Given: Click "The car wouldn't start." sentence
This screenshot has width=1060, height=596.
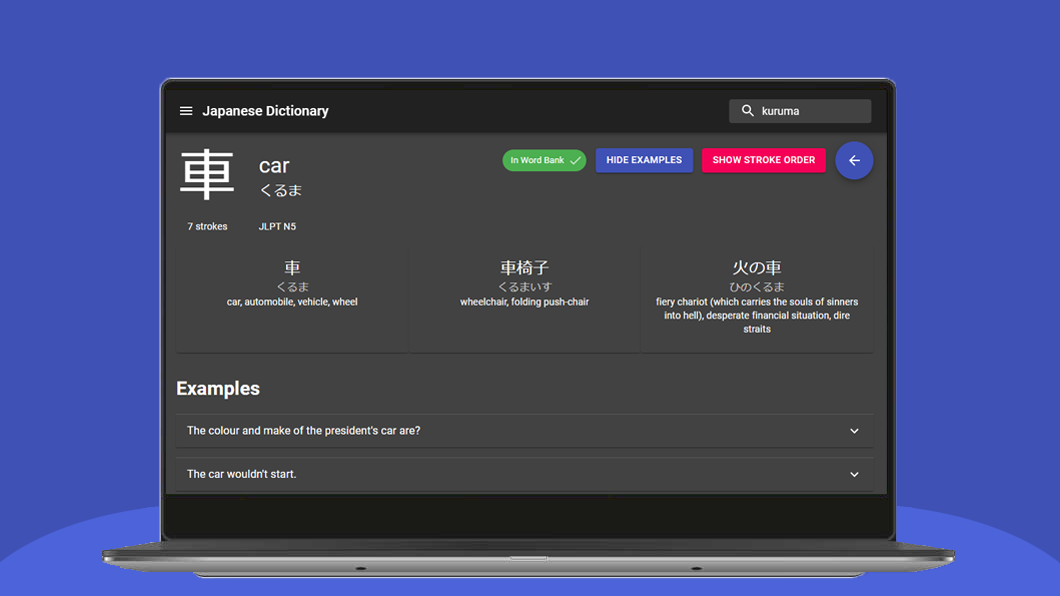Looking at the screenshot, I should 241,474.
